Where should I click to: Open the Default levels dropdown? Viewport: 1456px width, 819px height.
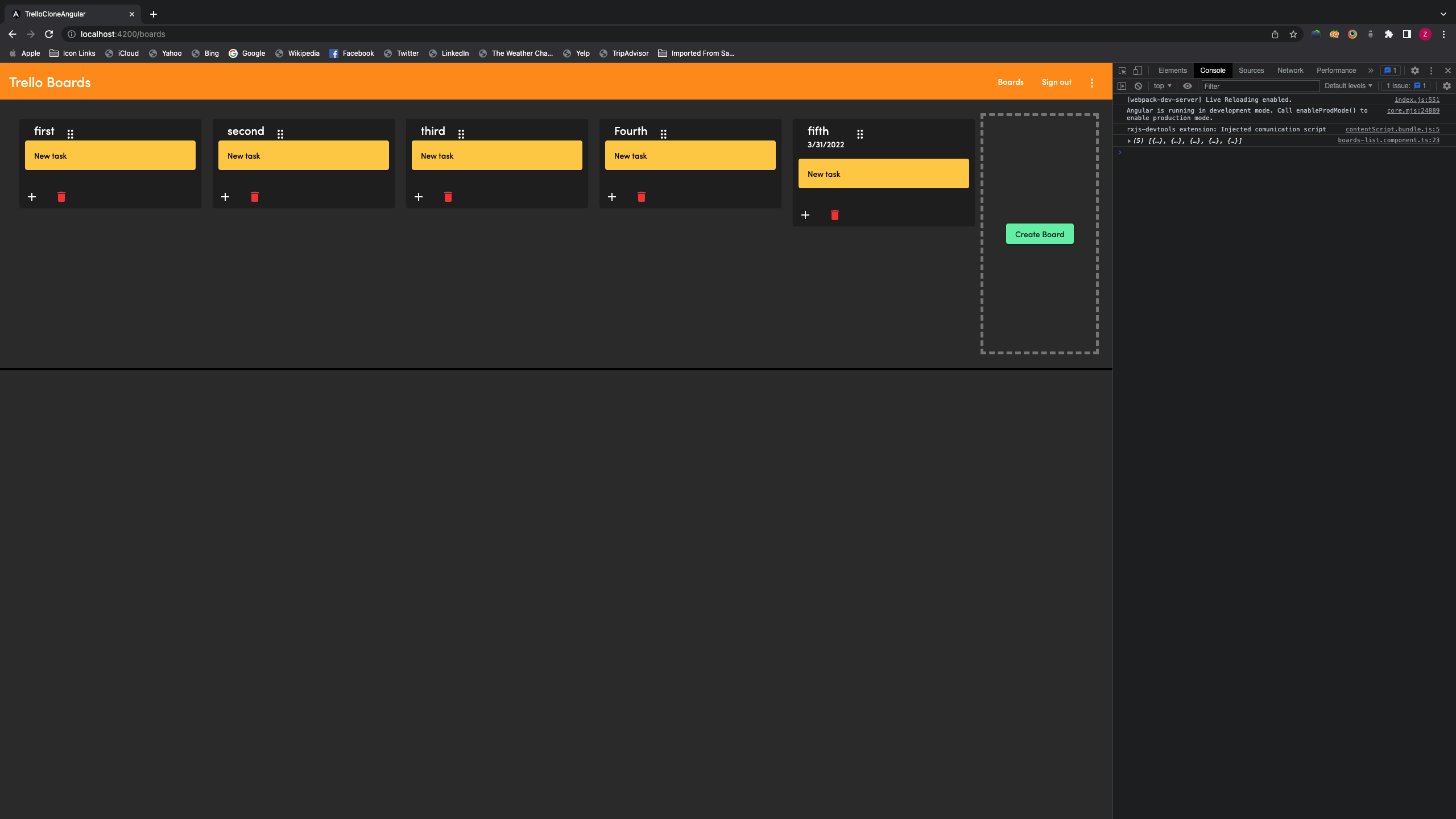tap(1348, 86)
